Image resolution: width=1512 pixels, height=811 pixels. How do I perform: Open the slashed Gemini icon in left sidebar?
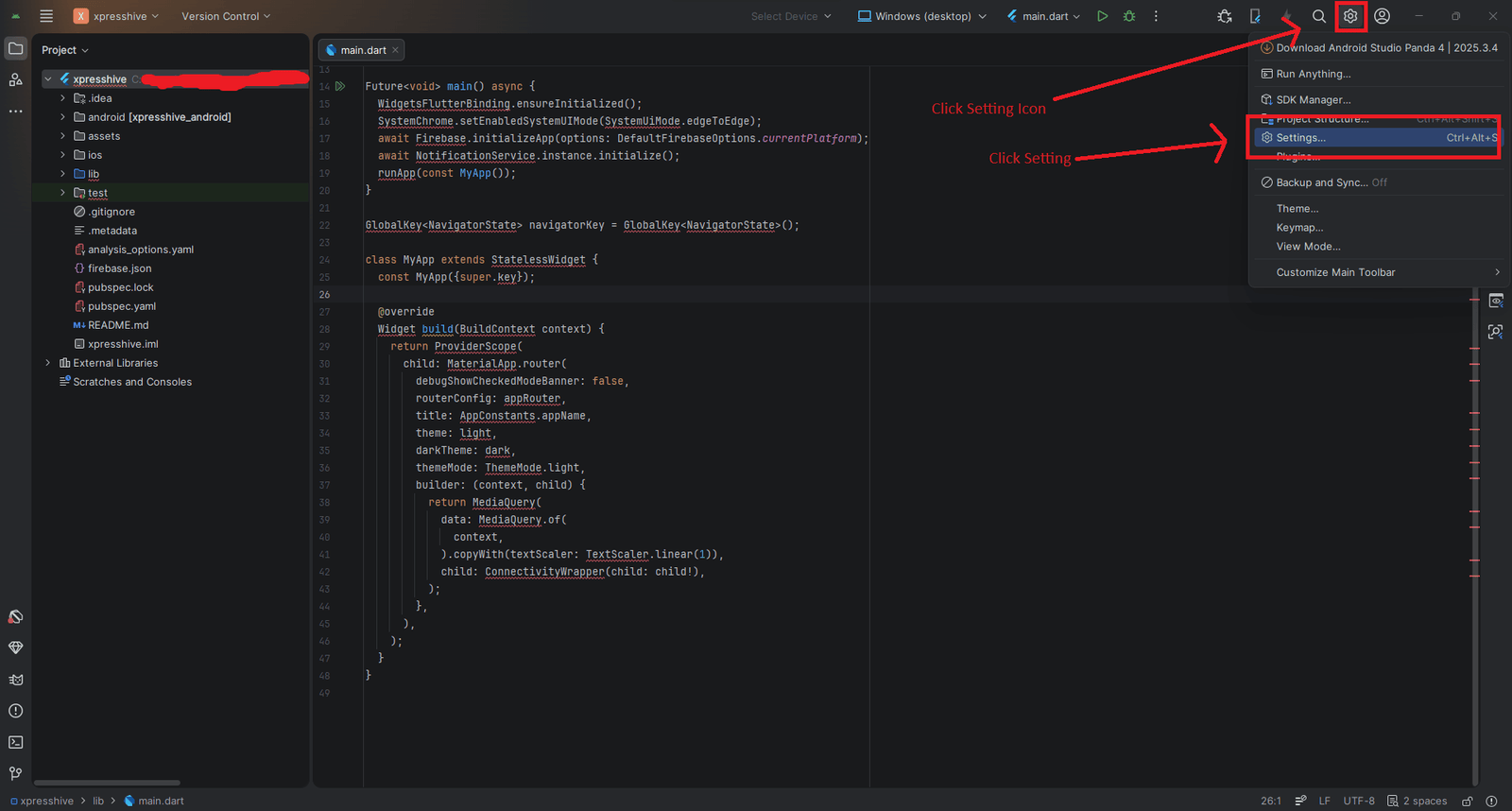click(16, 616)
